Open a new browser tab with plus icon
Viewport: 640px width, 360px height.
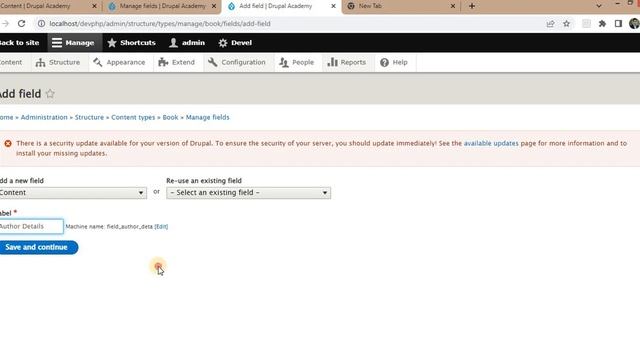tap(472, 6)
